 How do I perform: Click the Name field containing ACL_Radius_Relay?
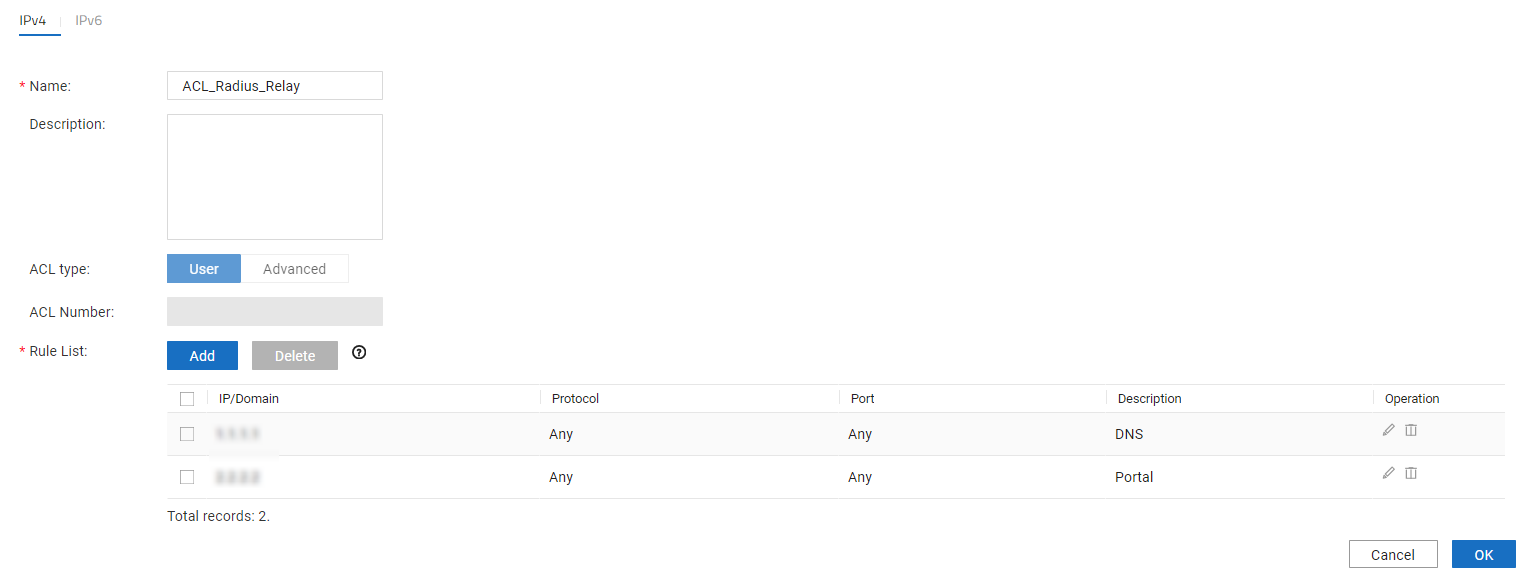[x=274, y=85]
